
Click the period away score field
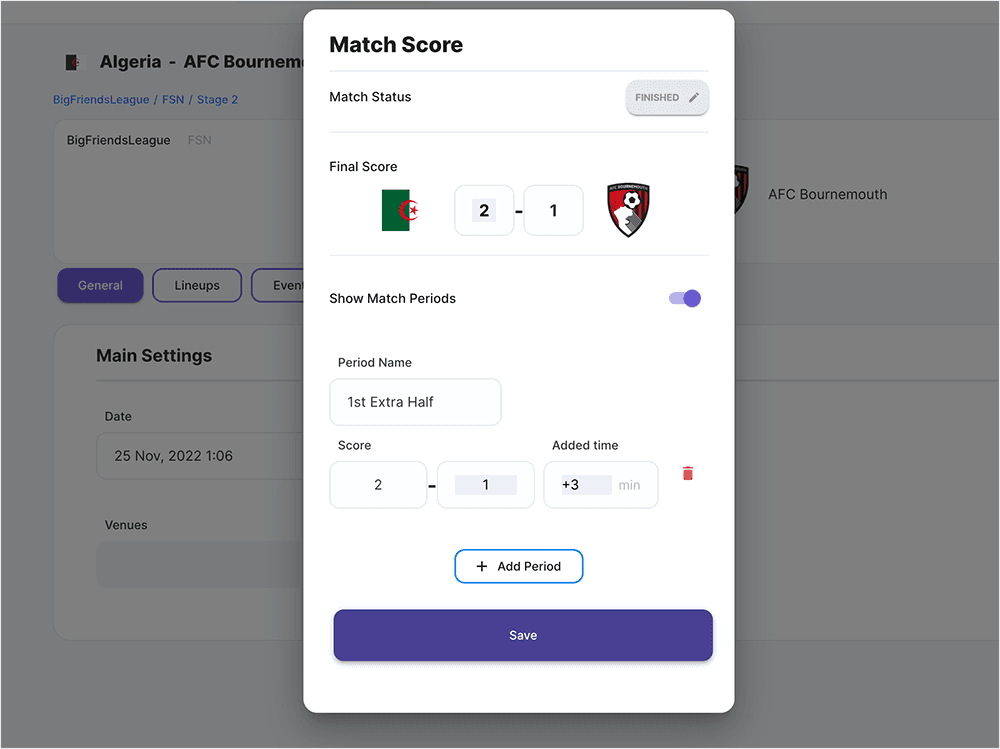point(486,485)
